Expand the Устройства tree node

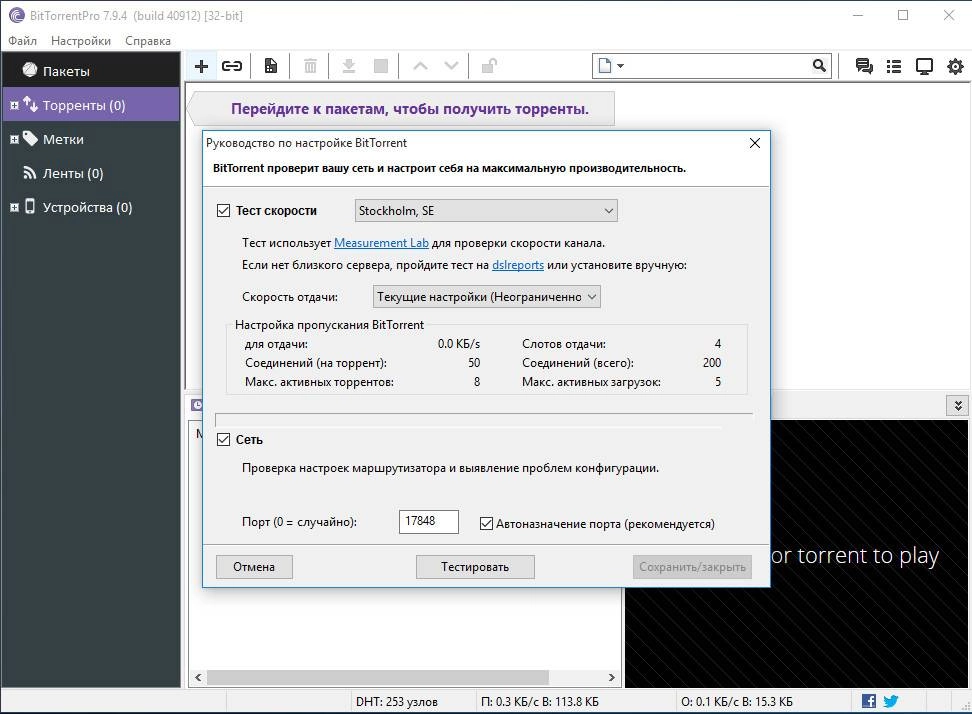(x=14, y=208)
